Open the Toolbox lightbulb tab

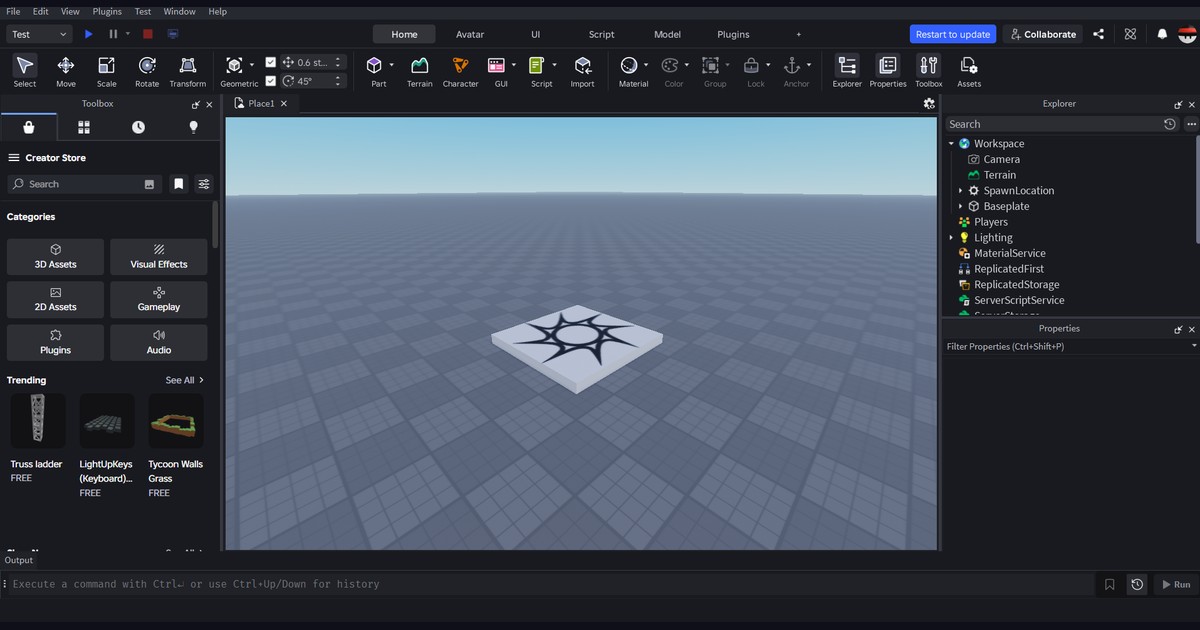(193, 127)
